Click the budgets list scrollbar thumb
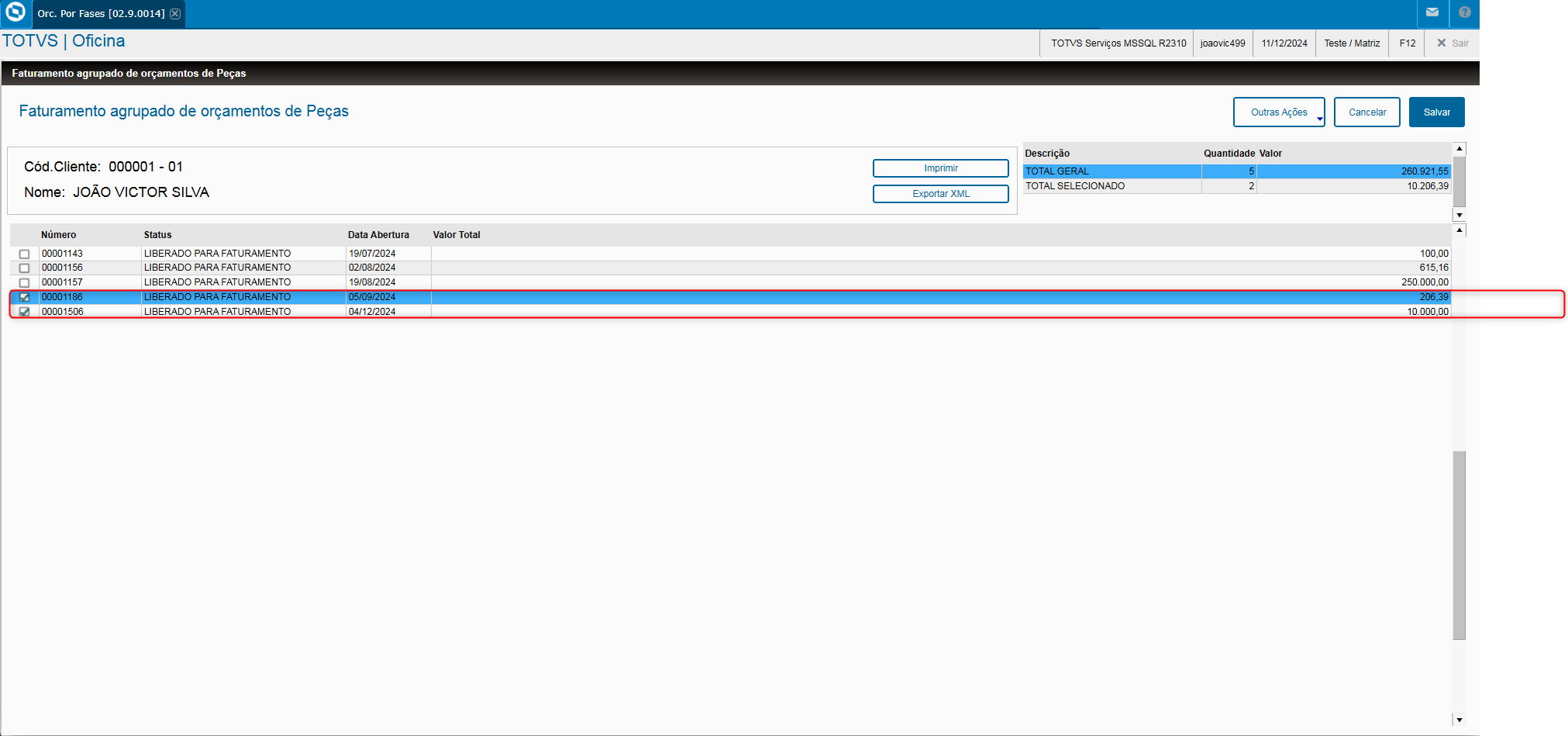Screen dimensions: 1568x736 (1459, 545)
